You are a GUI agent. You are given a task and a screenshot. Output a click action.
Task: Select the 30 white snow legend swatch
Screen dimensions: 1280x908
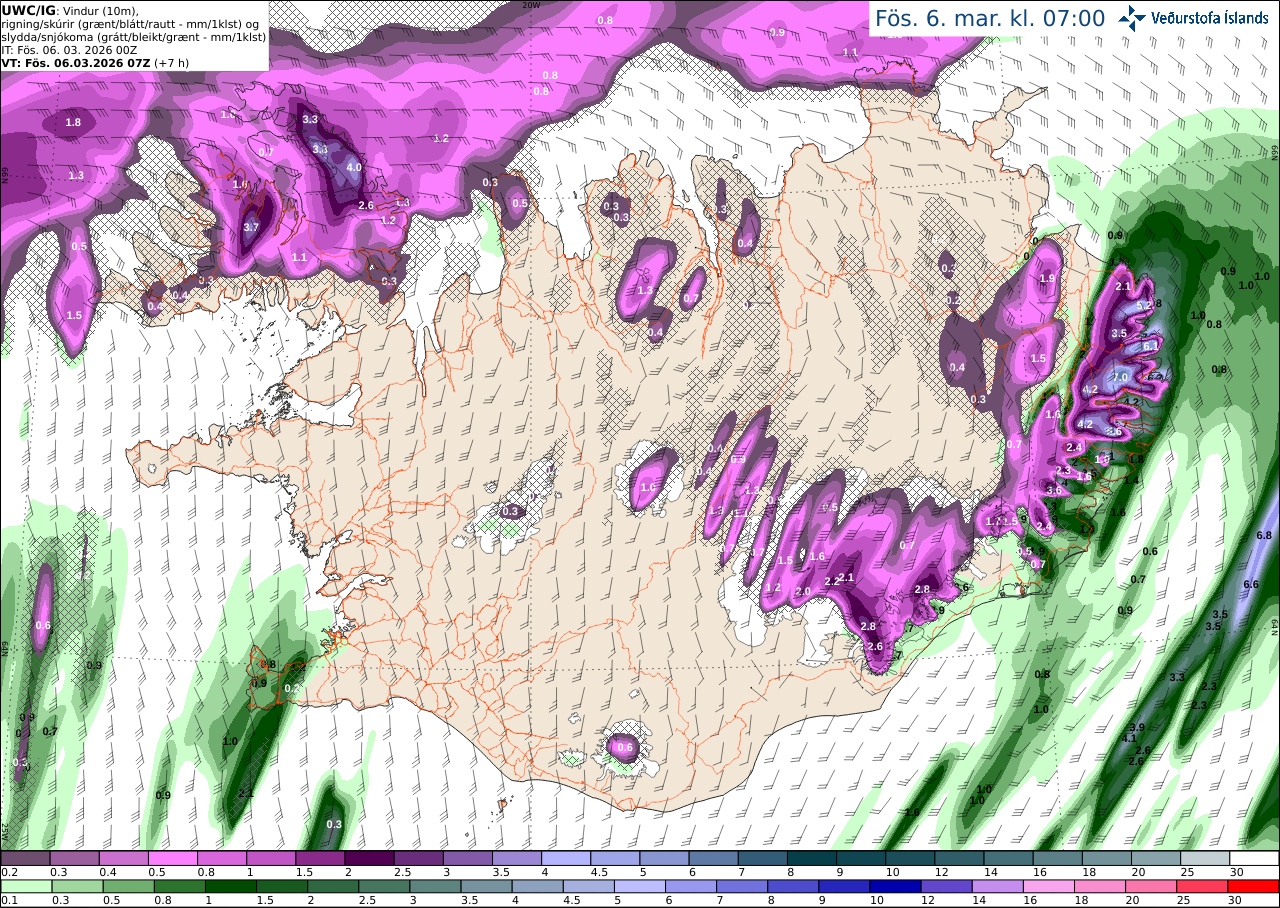pos(1254,858)
